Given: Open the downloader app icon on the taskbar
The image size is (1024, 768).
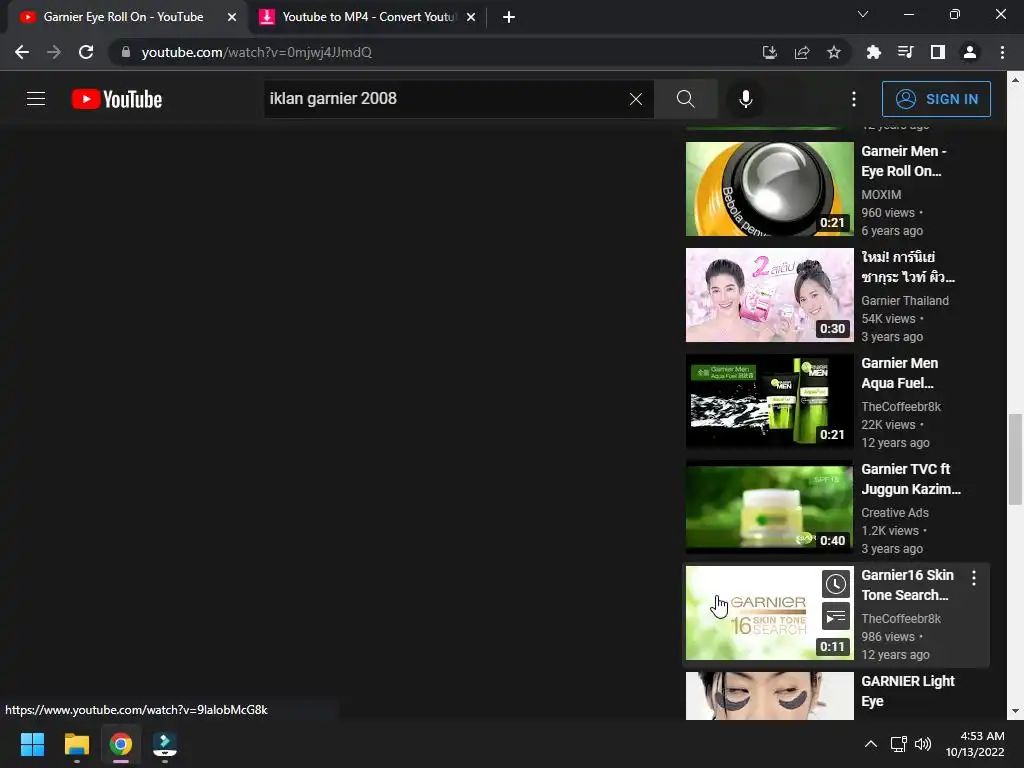Looking at the screenshot, I should pyautogui.click(x=165, y=744).
